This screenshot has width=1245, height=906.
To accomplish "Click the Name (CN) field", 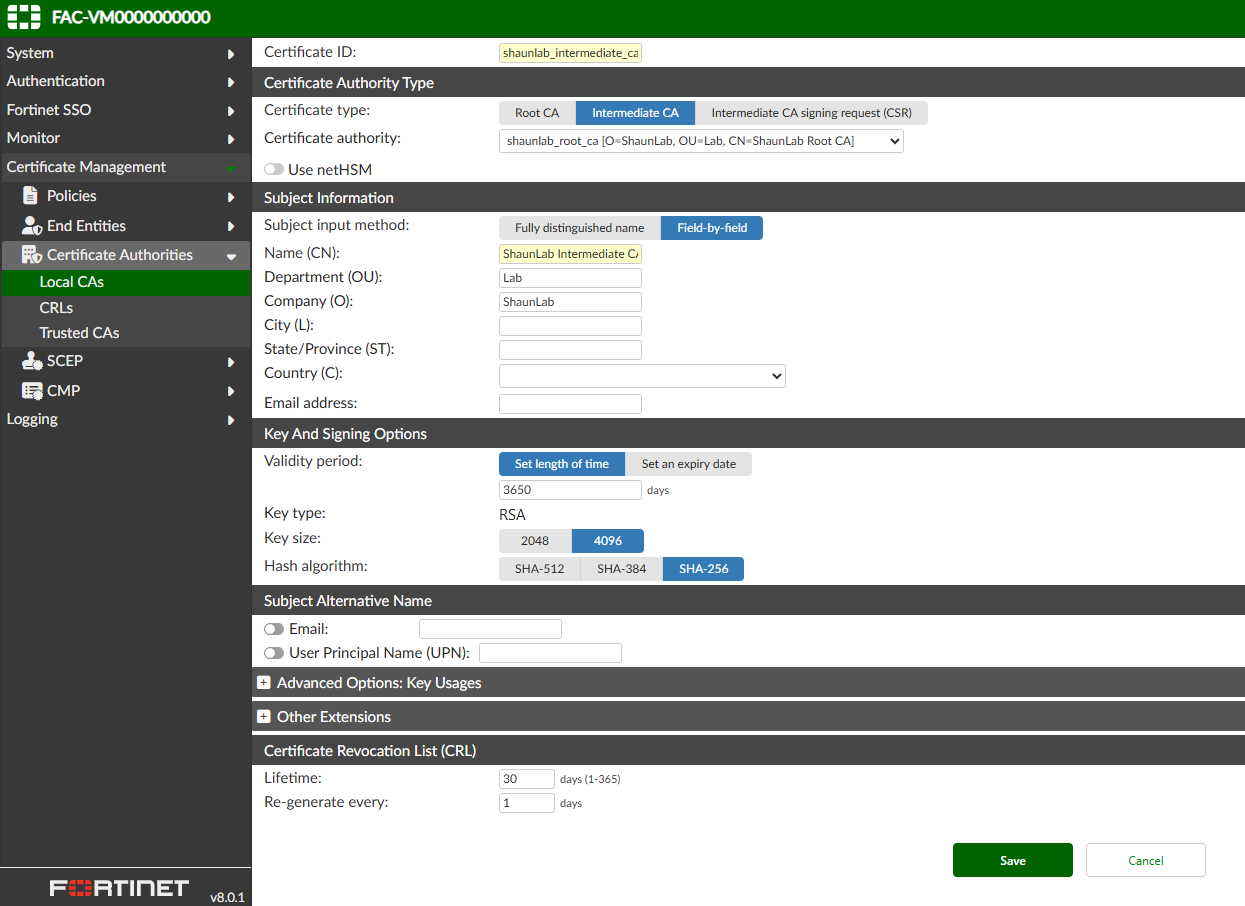I will point(570,254).
